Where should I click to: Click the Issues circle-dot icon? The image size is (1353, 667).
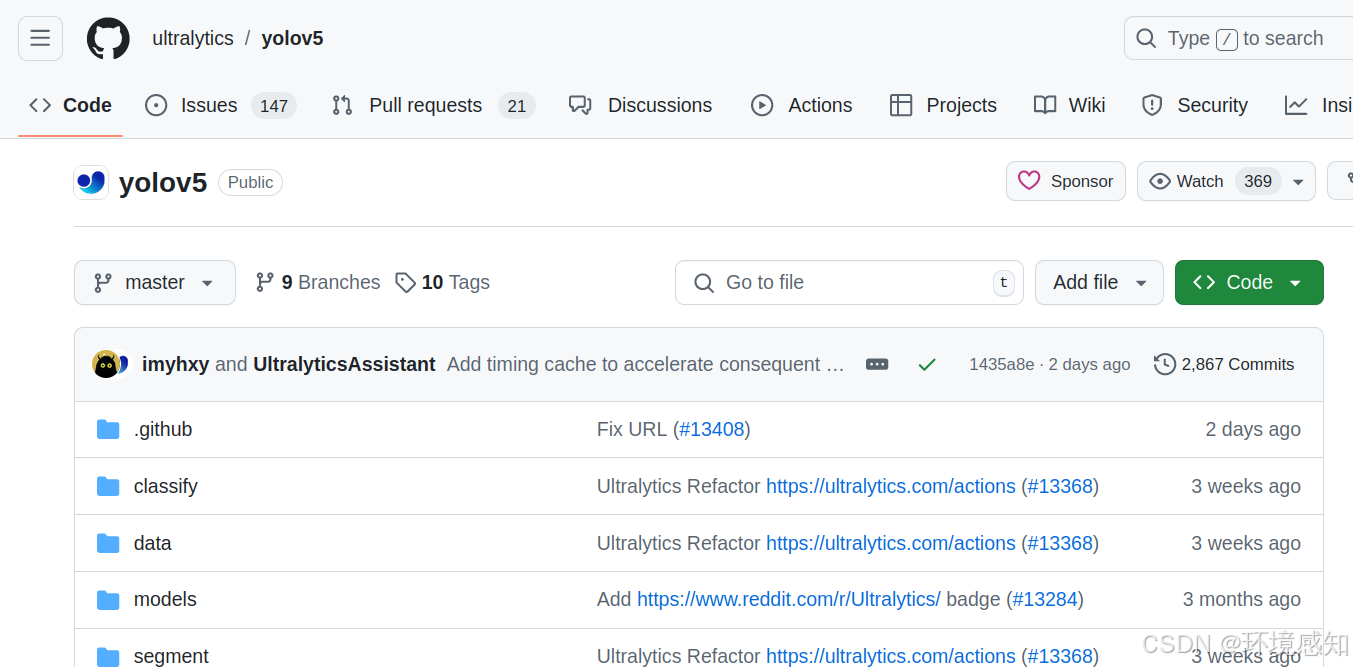click(x=156, y=105)
